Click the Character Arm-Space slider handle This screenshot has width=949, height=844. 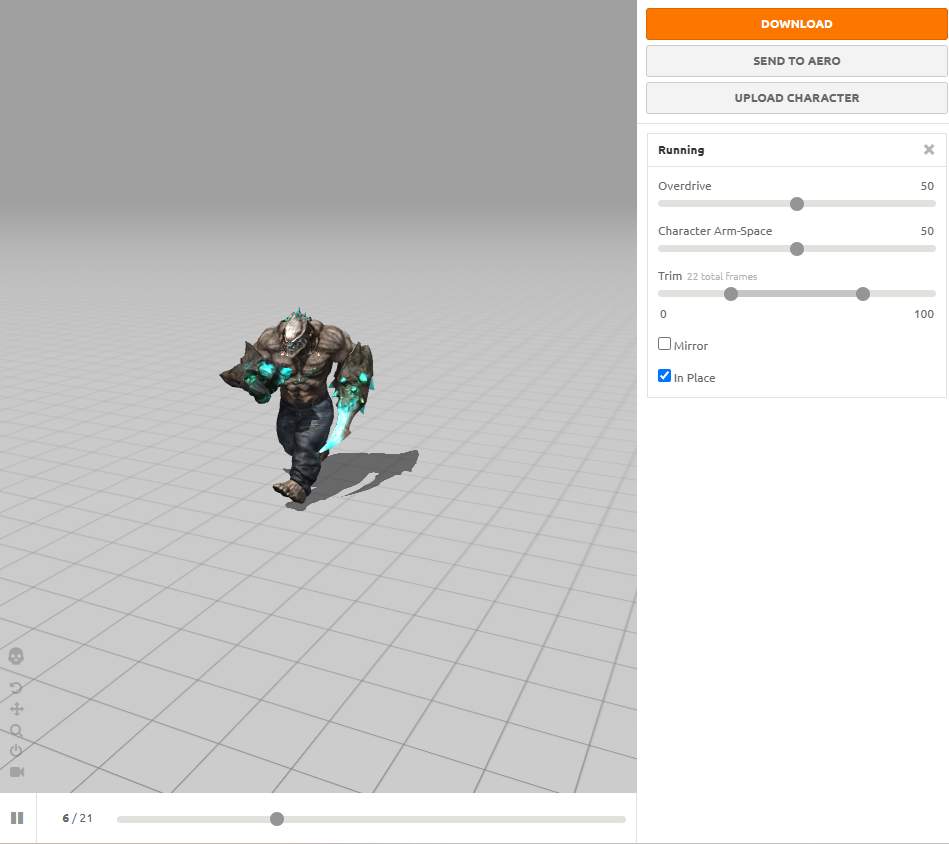pyautogui.click(x=797, y=249)
